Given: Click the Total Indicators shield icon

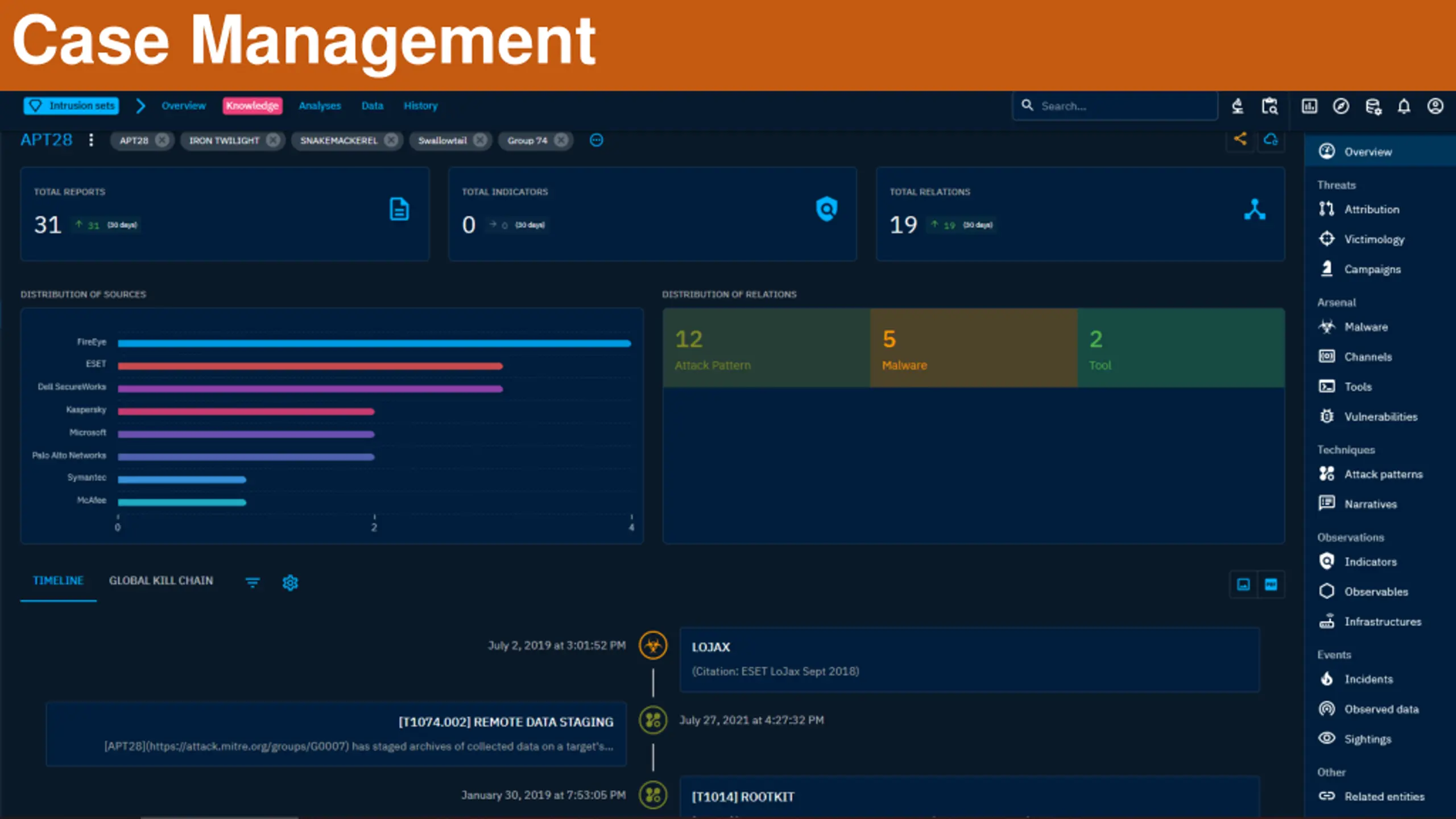Looking at the screenshot, I should pos(826,209).
